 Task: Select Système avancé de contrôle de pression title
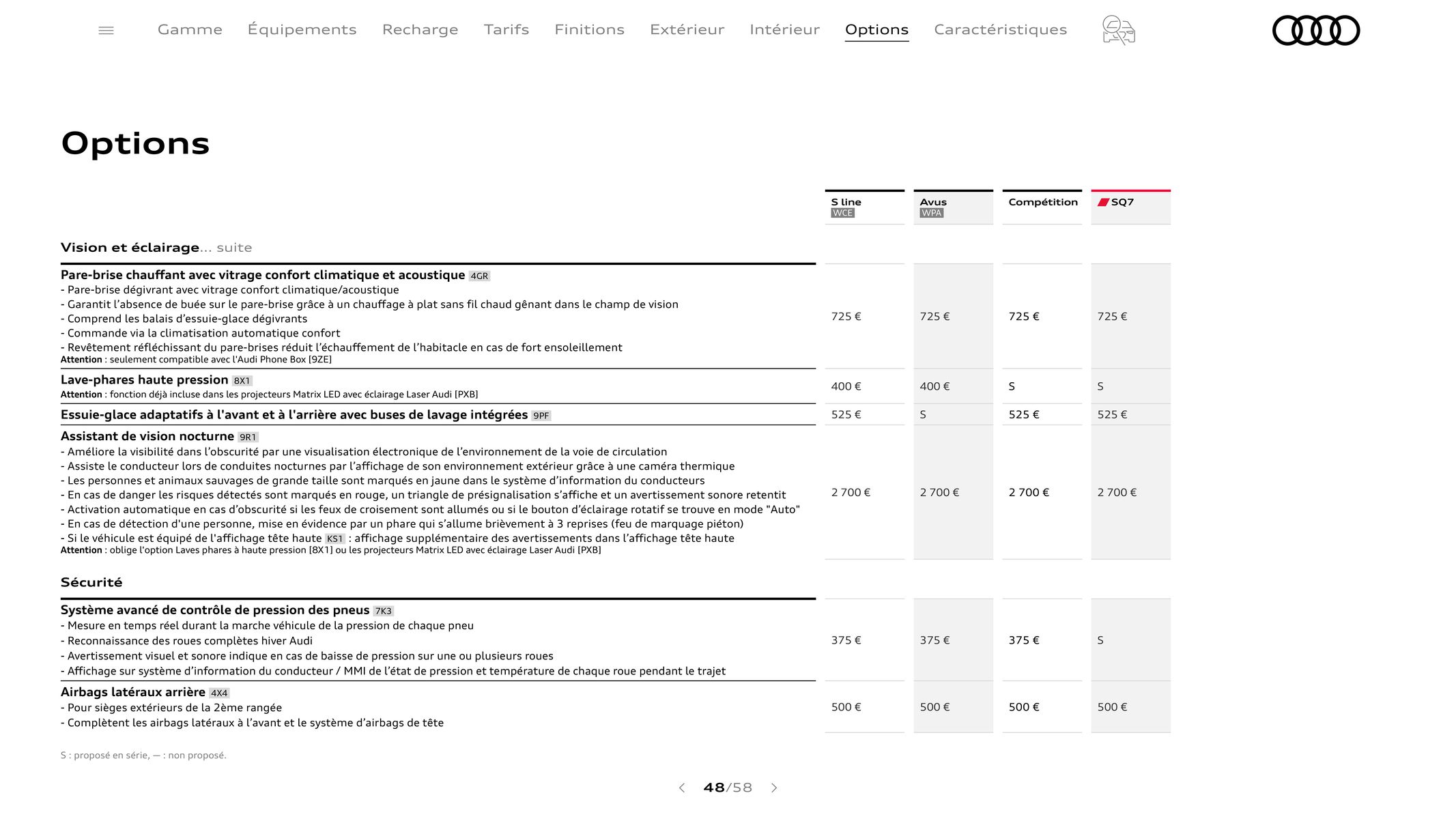[x=215, y=610]
